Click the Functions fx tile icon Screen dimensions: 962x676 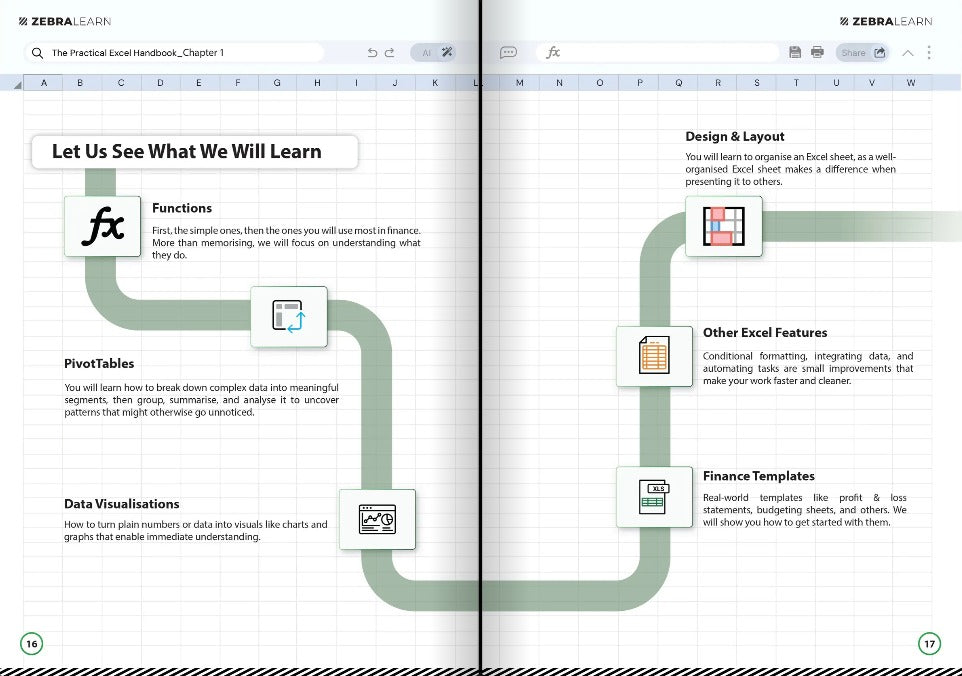(102, 226)
